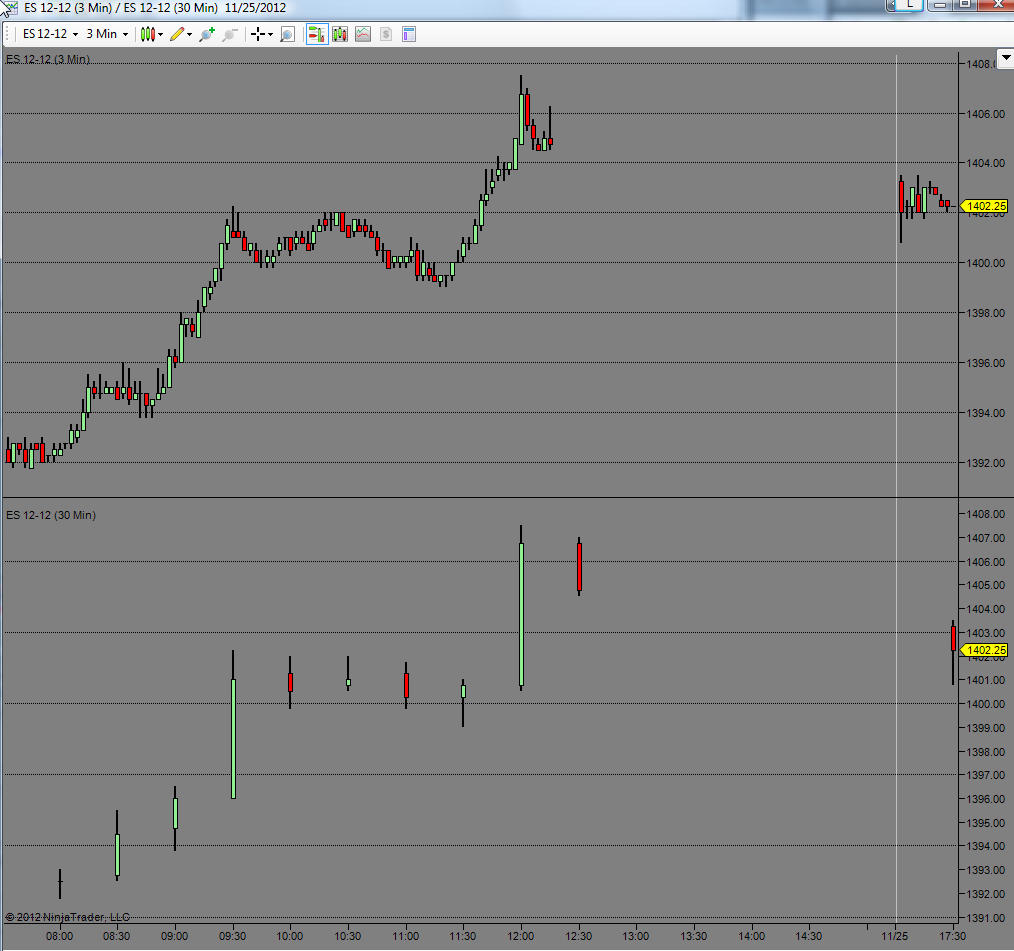Open the chart style candlestick icon
Image resolution: width=1014 pixels, height=951 pixels.
(147, 34)
